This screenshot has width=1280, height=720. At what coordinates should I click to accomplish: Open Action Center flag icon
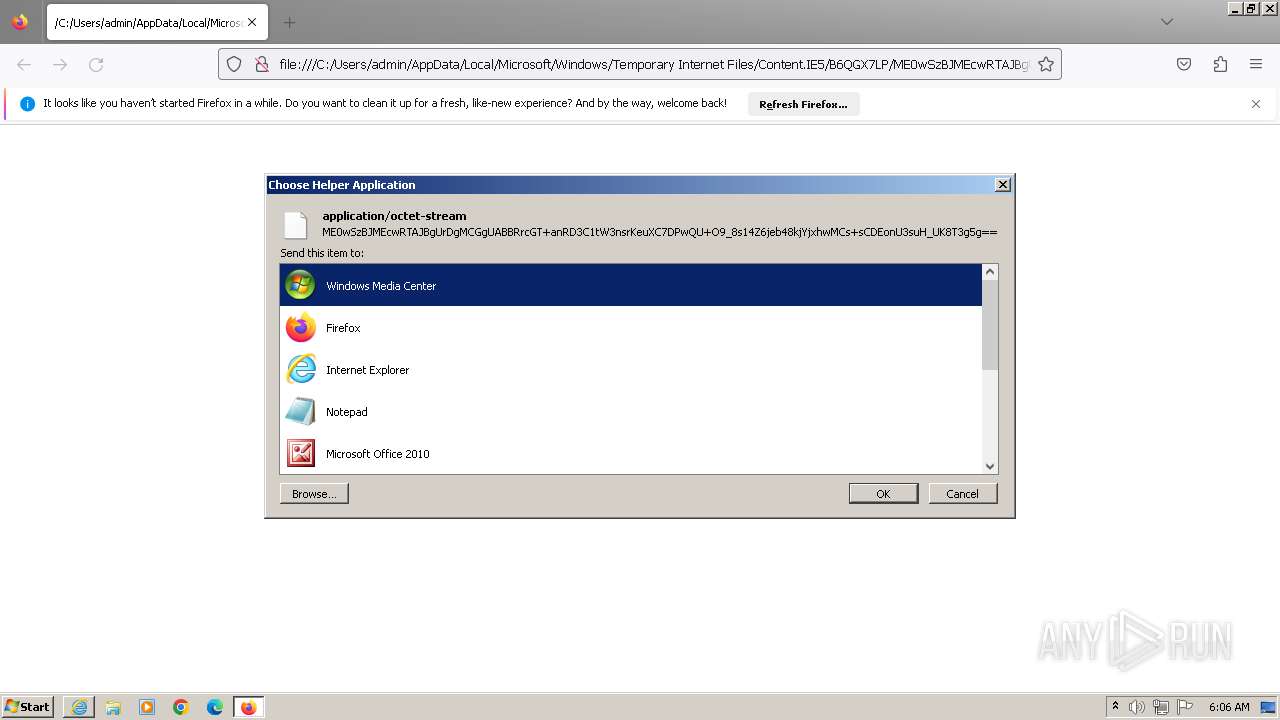pyautogui.click(x=1185, y=707)
